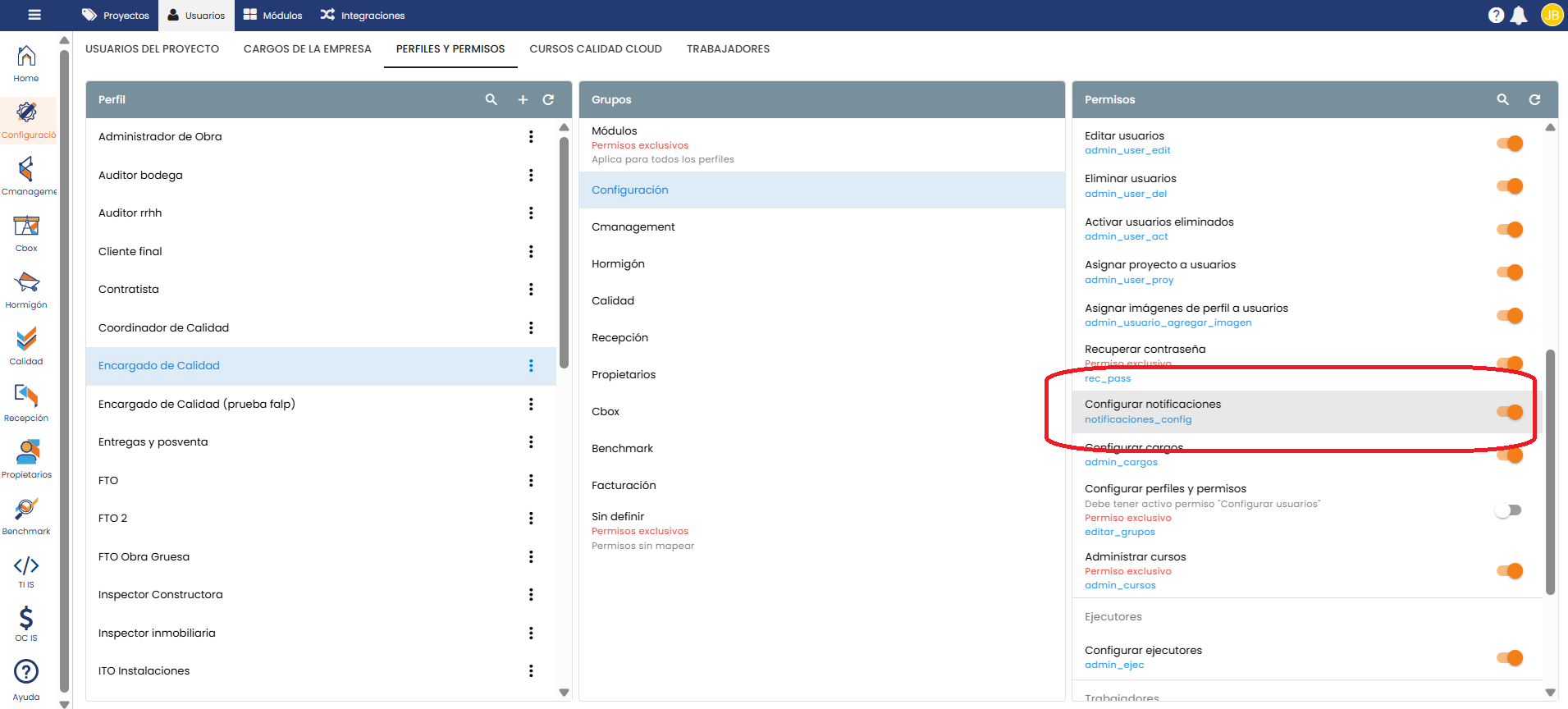Open Recepción module in the sidebar
The width and height of the screenshot is (1568, 709).
(26, 404)
